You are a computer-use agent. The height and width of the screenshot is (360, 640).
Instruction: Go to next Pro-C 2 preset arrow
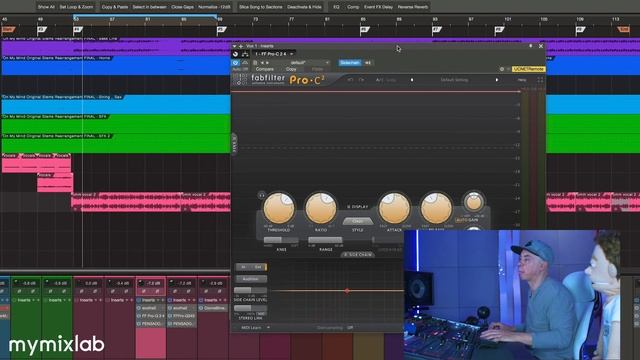[x=497, y=80]
